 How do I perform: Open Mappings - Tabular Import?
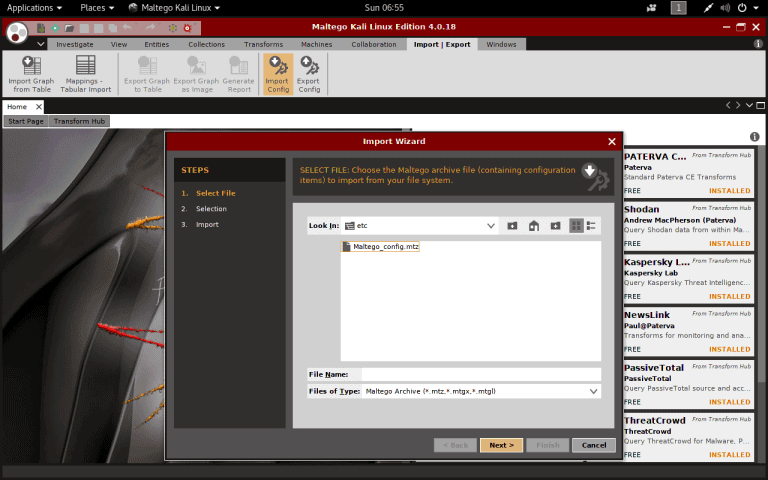point(86,74)
